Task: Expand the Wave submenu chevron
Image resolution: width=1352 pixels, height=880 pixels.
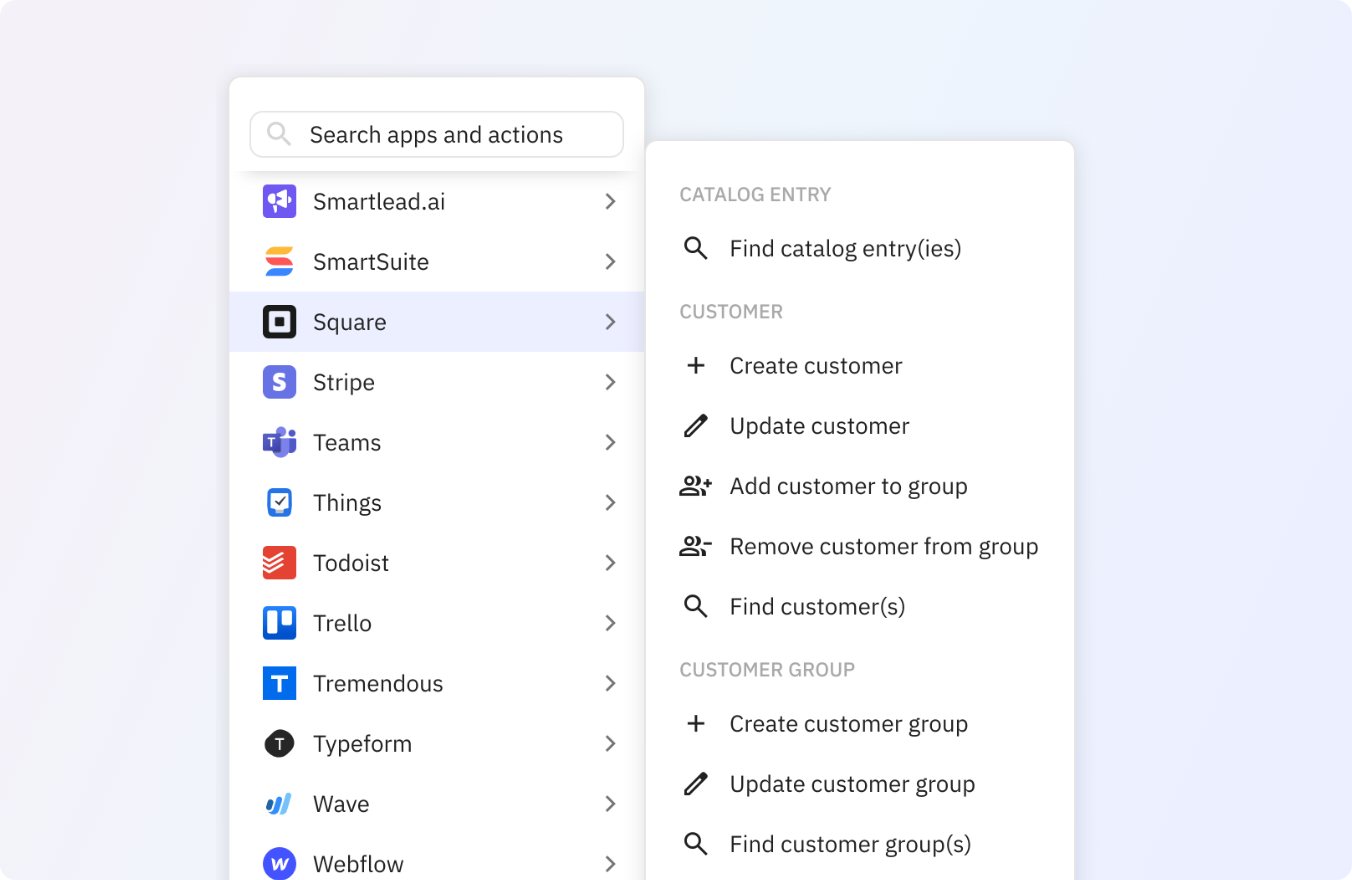Action: (610, 804)
